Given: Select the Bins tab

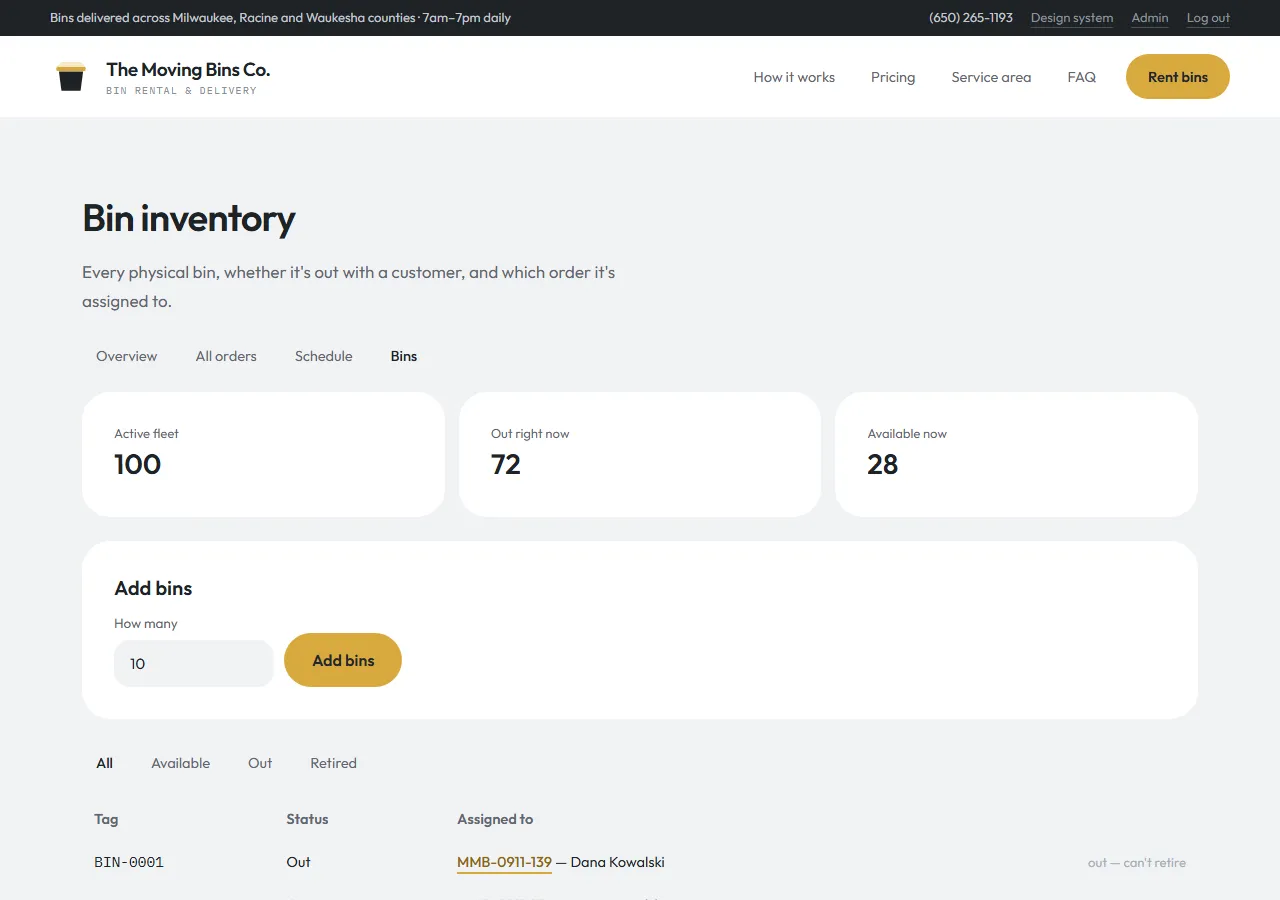Looking at the screenshot, I should click(404, 356).
